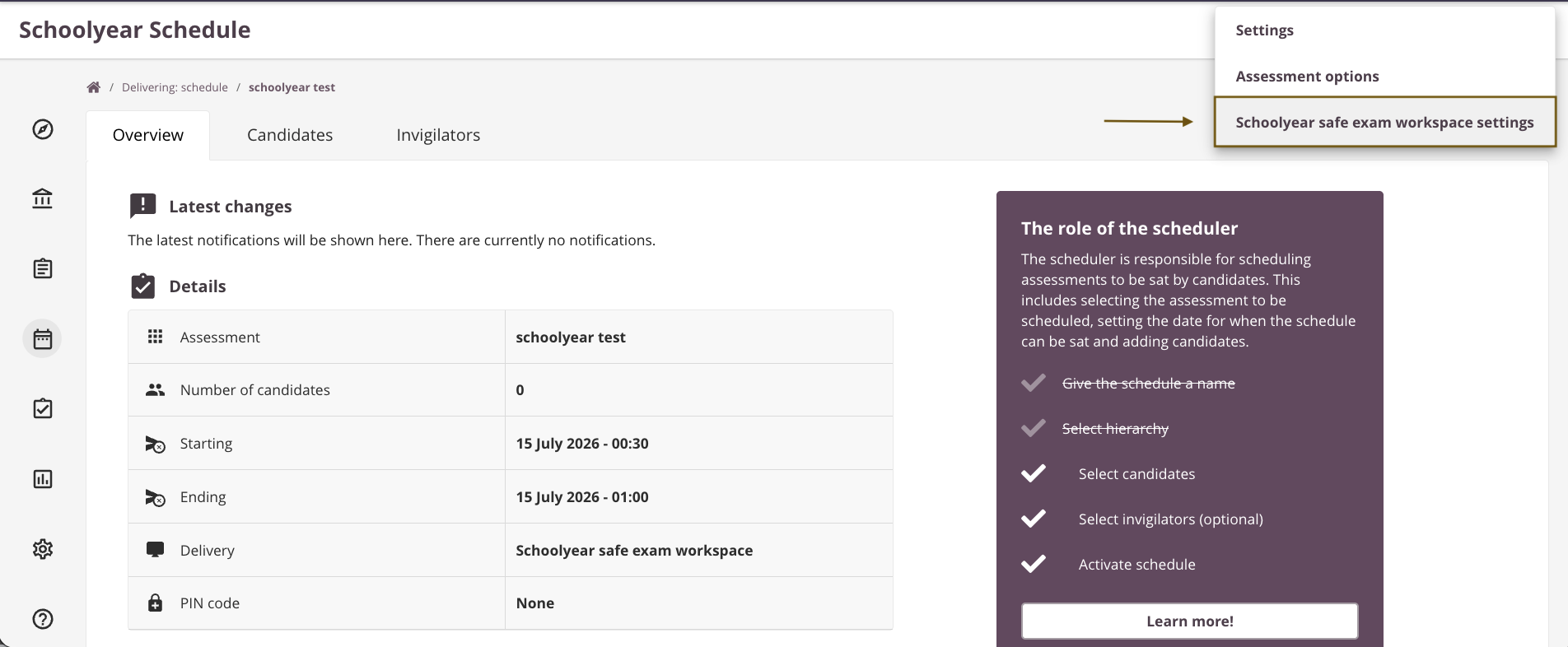Screen dimensions: 1568x647
Task: Switch to the Overview tab
Action: click(x=148, y=135)
